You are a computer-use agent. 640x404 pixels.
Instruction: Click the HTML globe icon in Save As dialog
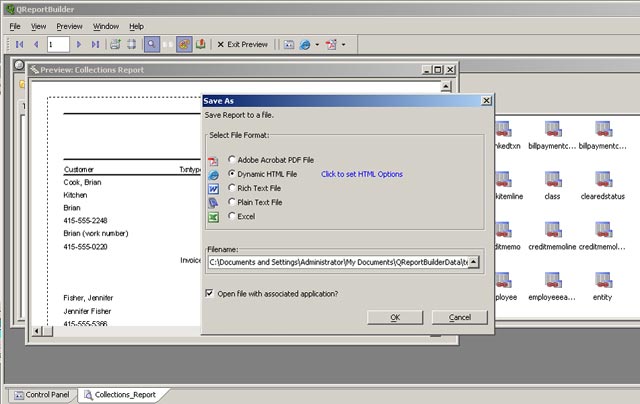pyautogui.click(x=213, y=175)
